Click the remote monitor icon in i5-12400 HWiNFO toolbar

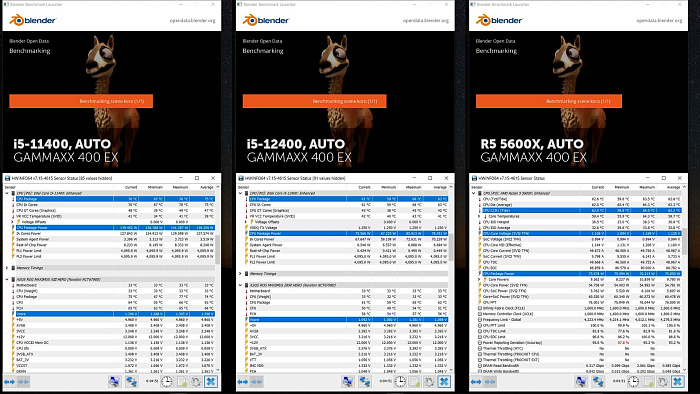point(348,382)
